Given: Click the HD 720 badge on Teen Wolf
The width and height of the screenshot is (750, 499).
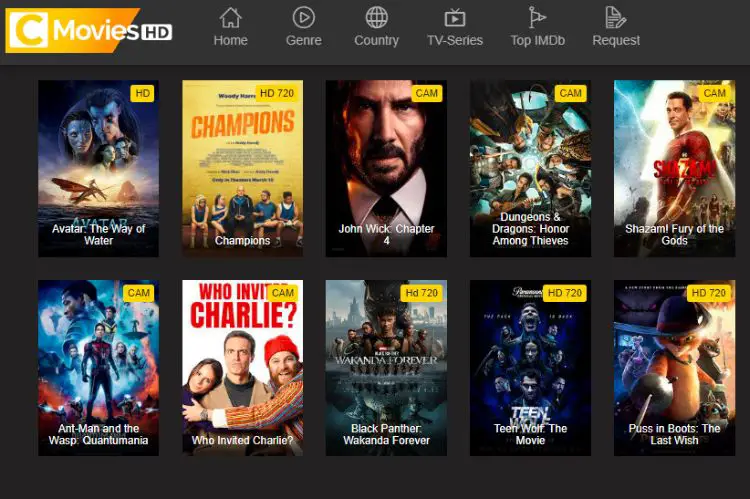Looking at the screenshot, I should (565, 293).
